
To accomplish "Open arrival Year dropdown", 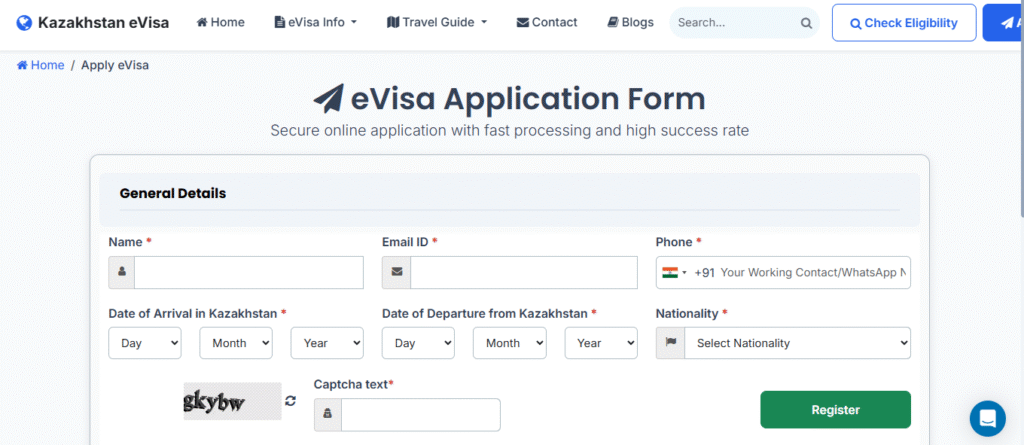I will coord(327,343).
